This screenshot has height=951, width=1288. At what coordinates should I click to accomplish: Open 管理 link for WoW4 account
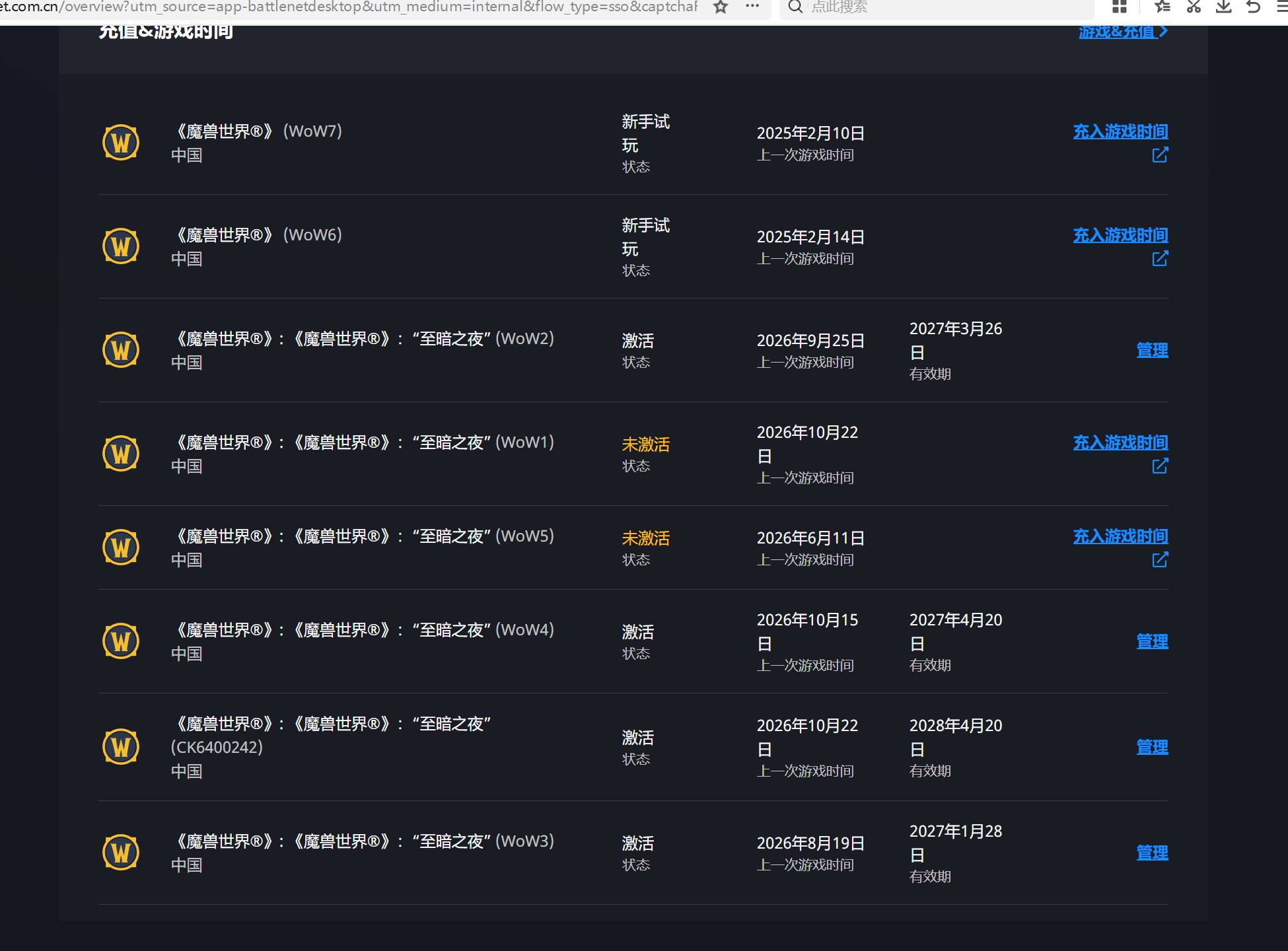(x=1152, y=642)
